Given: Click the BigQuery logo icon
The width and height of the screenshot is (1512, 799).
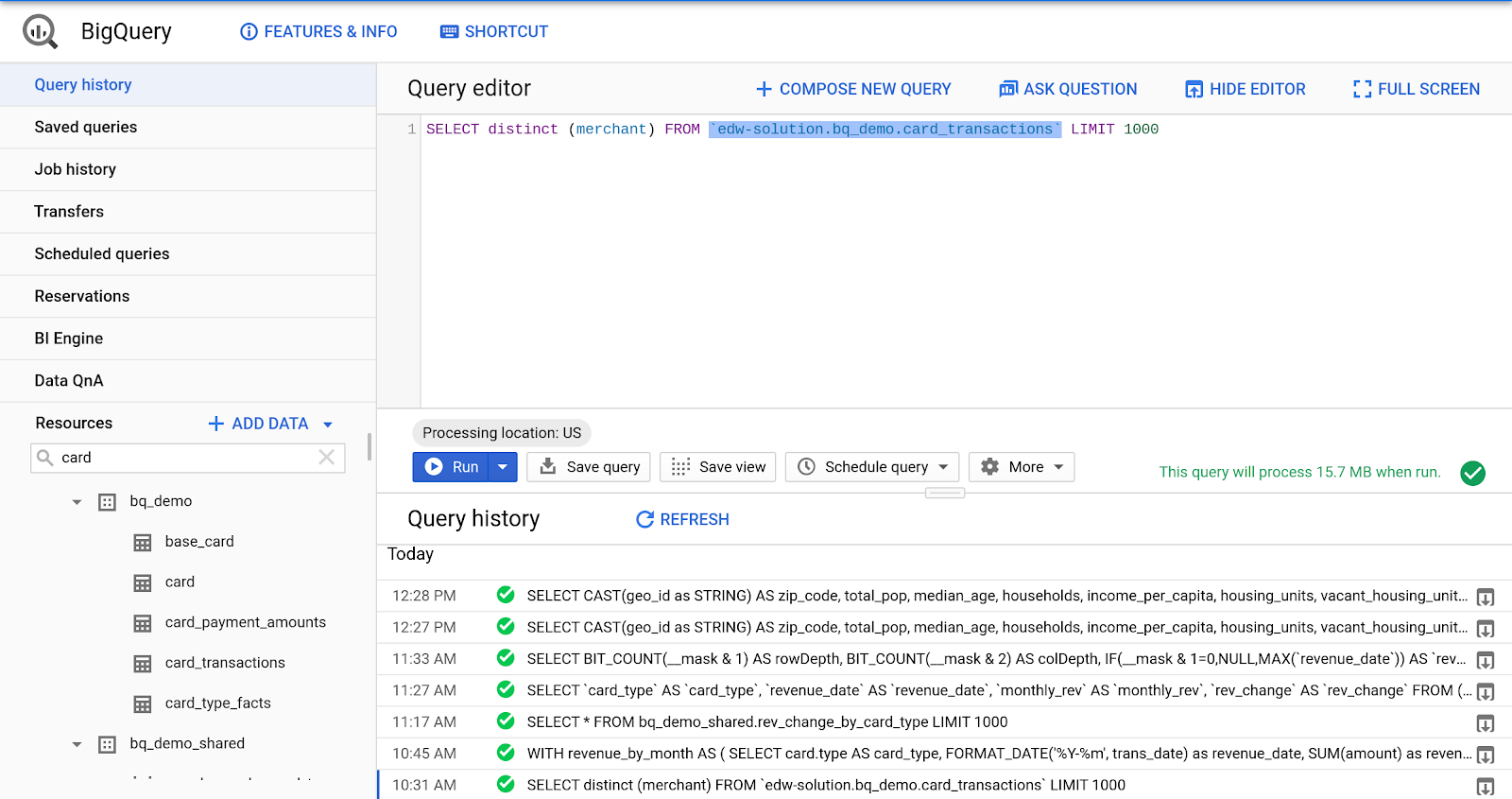Looking at the screenshot, I should [40, 31].
